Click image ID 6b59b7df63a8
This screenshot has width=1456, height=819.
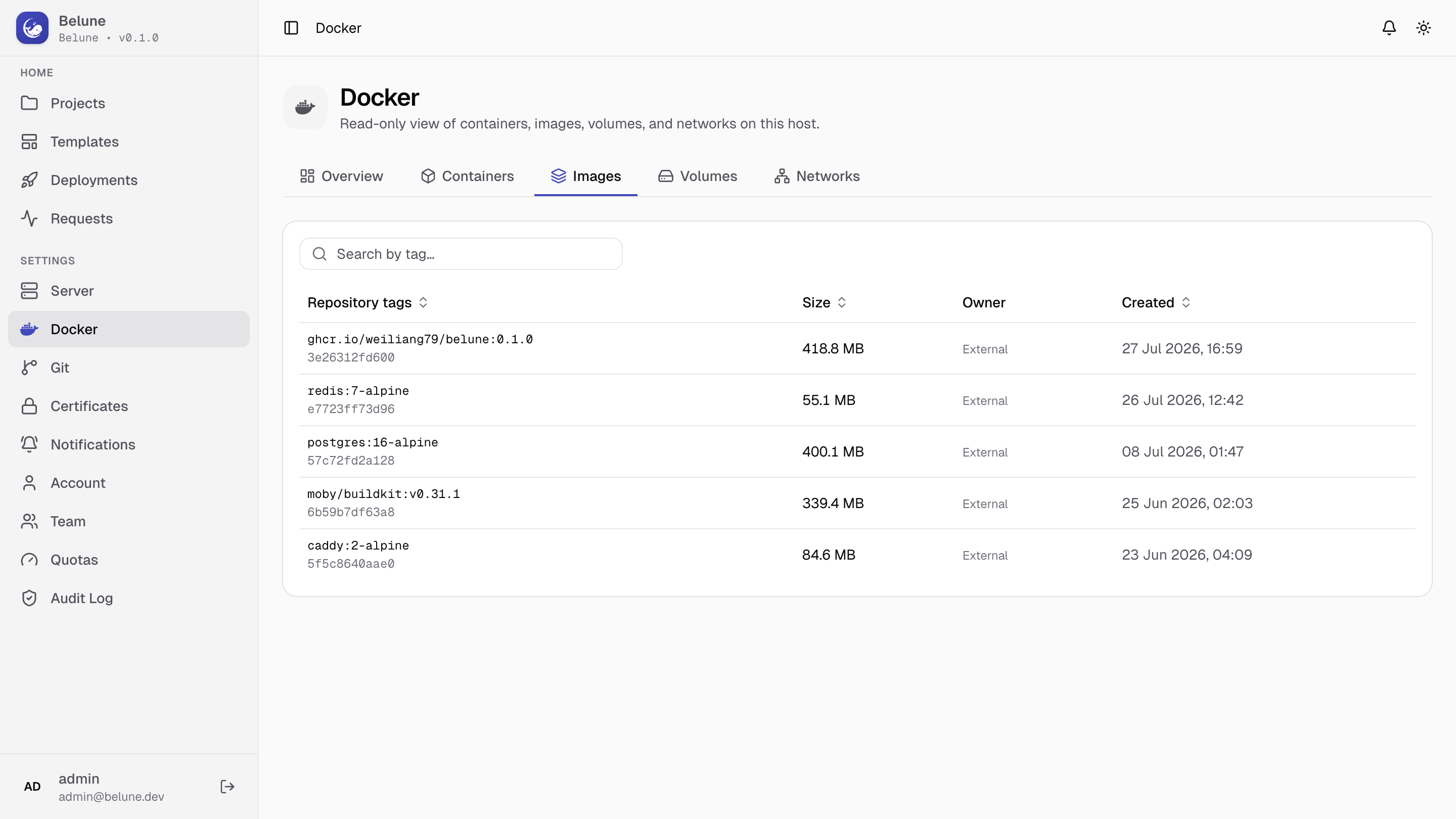pos(350,512)
